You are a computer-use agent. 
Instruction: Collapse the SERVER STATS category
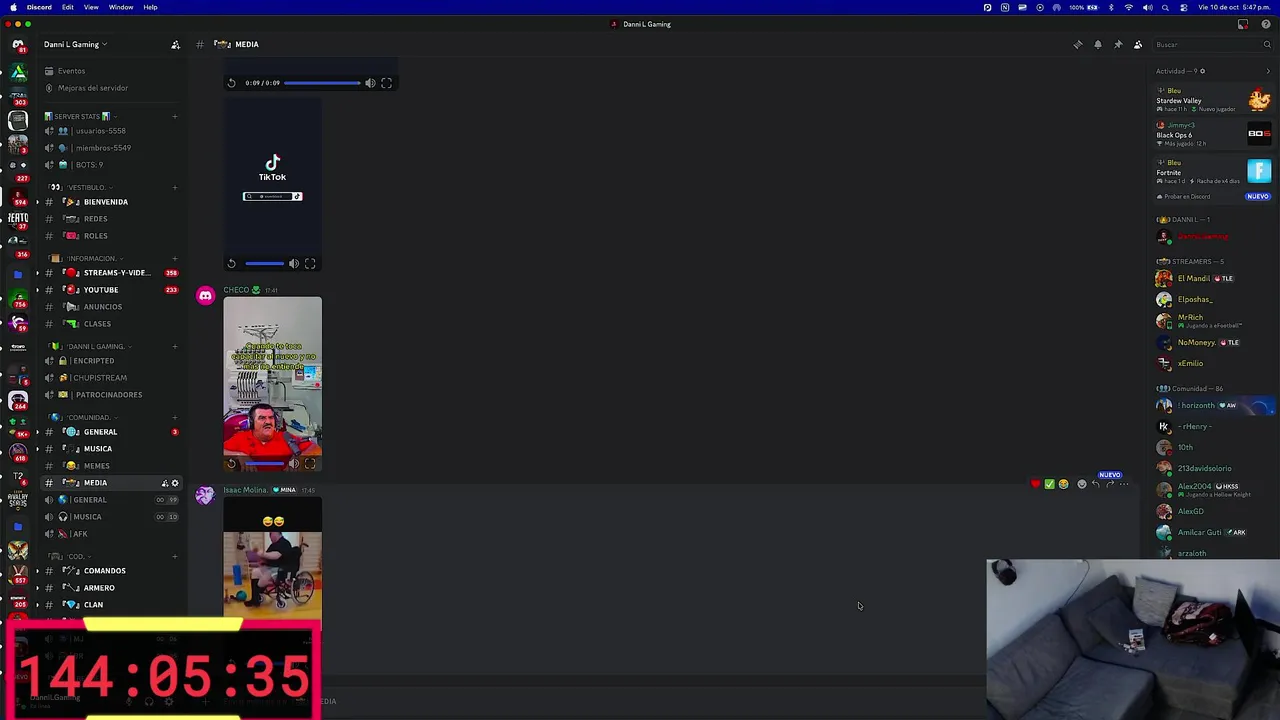80,116
